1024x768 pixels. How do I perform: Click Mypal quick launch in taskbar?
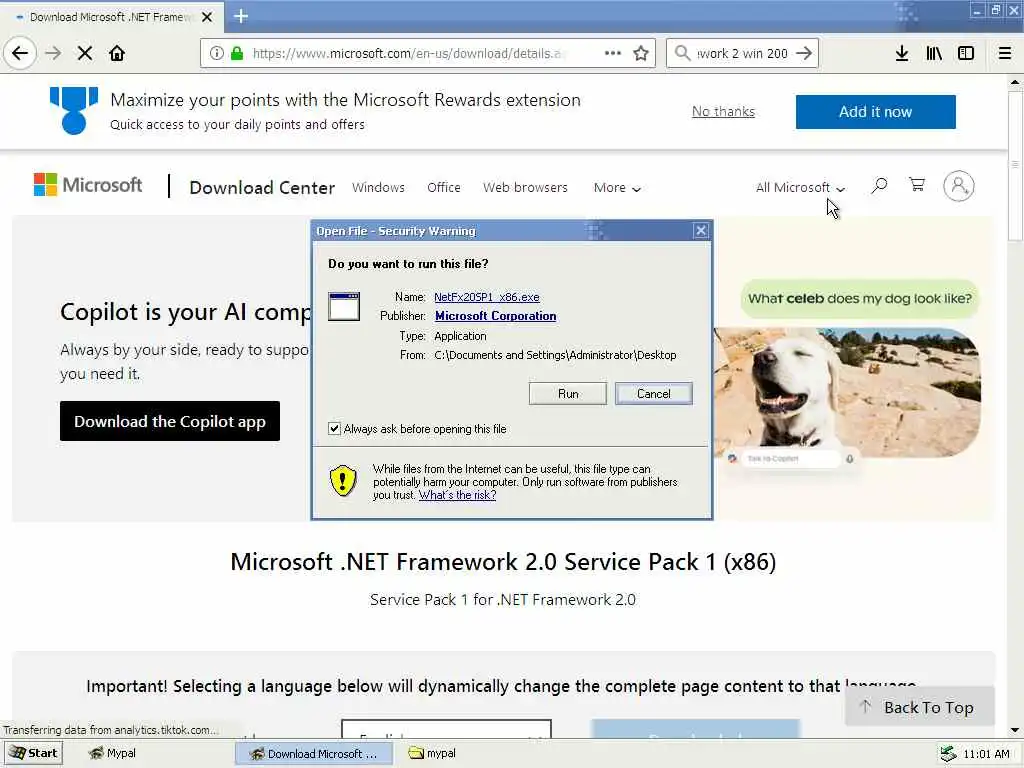[x=112, y=753]
